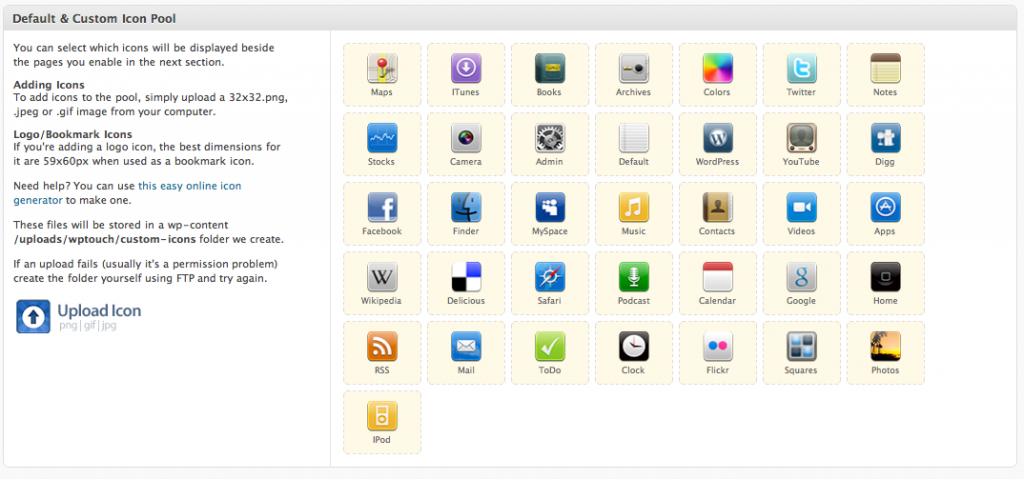Click the RSS feed icon
The height and width of the screenshot is (479, 1024).
pyautogui.click(x=382, y=346)
